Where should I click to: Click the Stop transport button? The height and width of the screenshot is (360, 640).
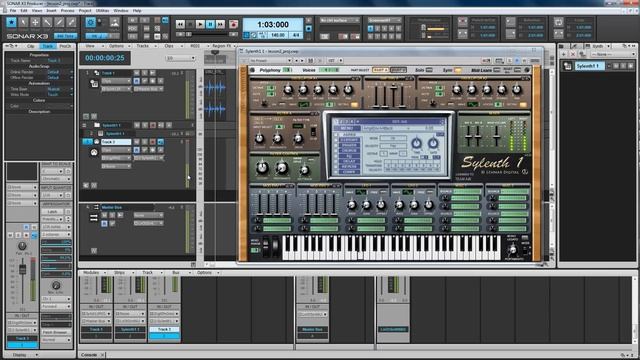[190, 24]
